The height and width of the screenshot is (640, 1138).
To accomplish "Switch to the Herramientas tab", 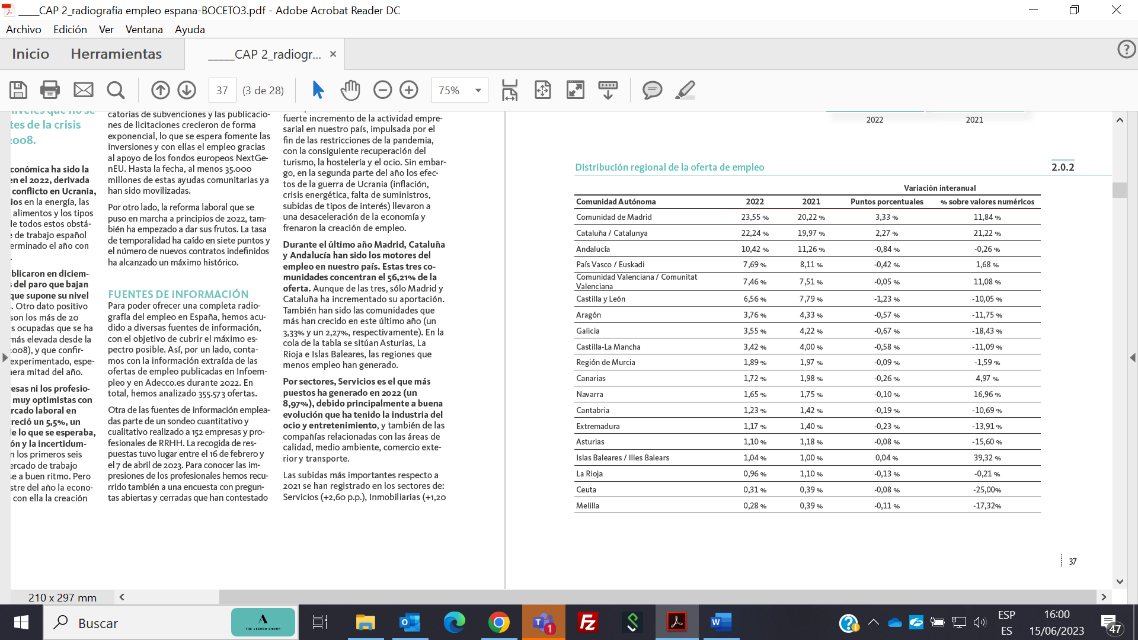I will (x=116, y=54).
